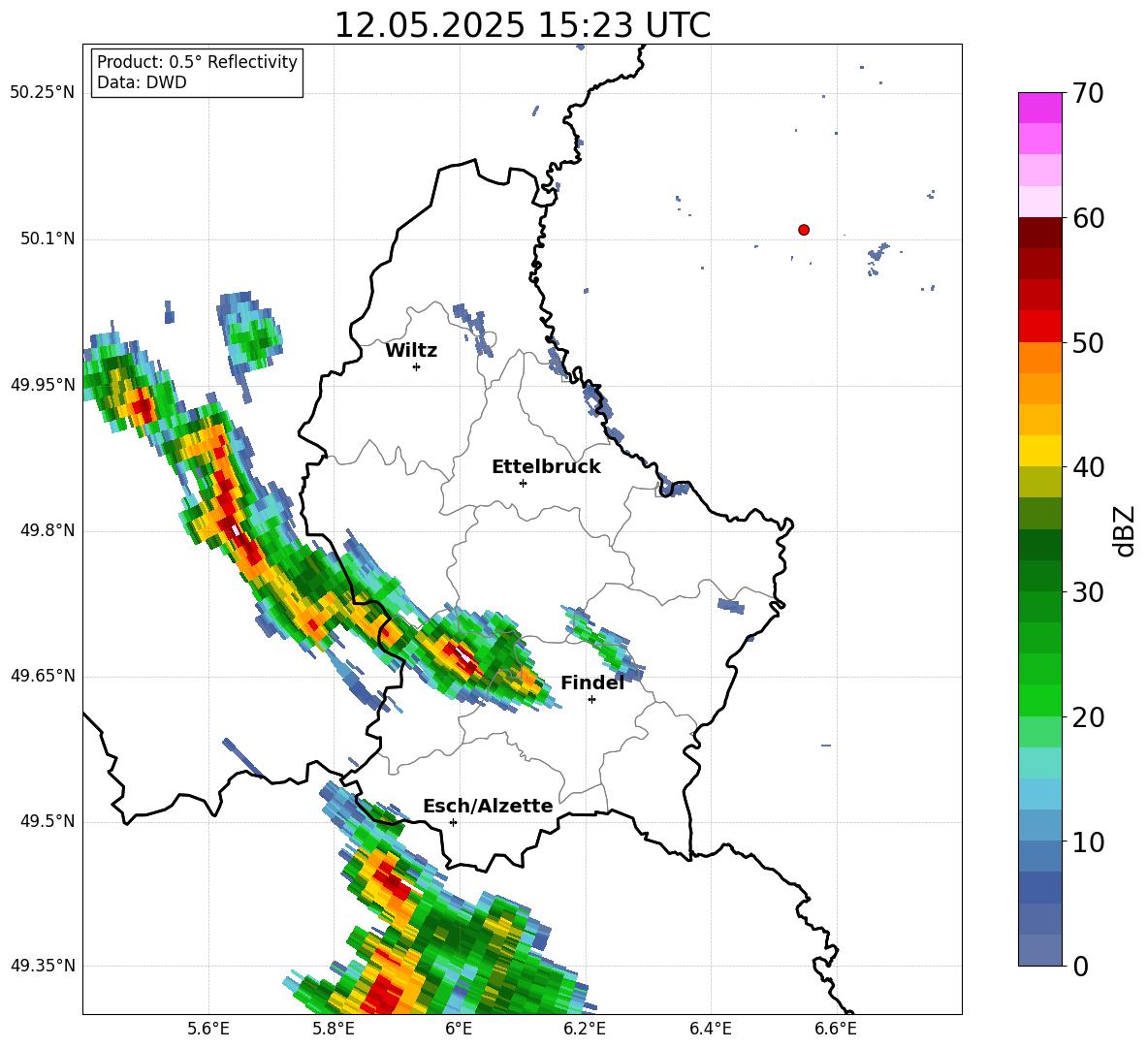Click the yellow colorbar segment above 40
The width and height of the screenshot is (1148, 1048).
[1039, 451]
